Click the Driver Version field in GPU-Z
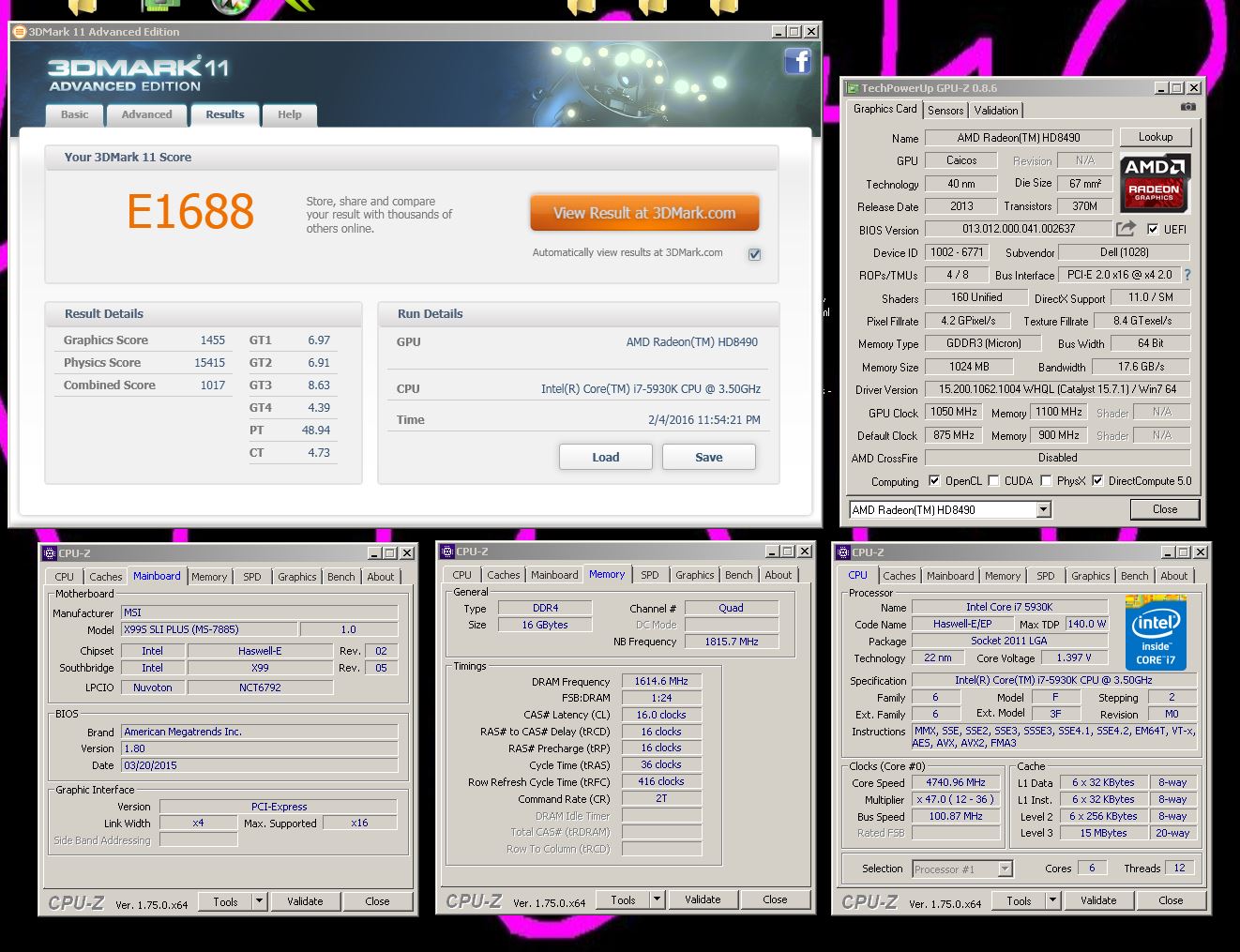Image resolution: width=1240 pixels, height=952 pixels. click(1057, 389)
